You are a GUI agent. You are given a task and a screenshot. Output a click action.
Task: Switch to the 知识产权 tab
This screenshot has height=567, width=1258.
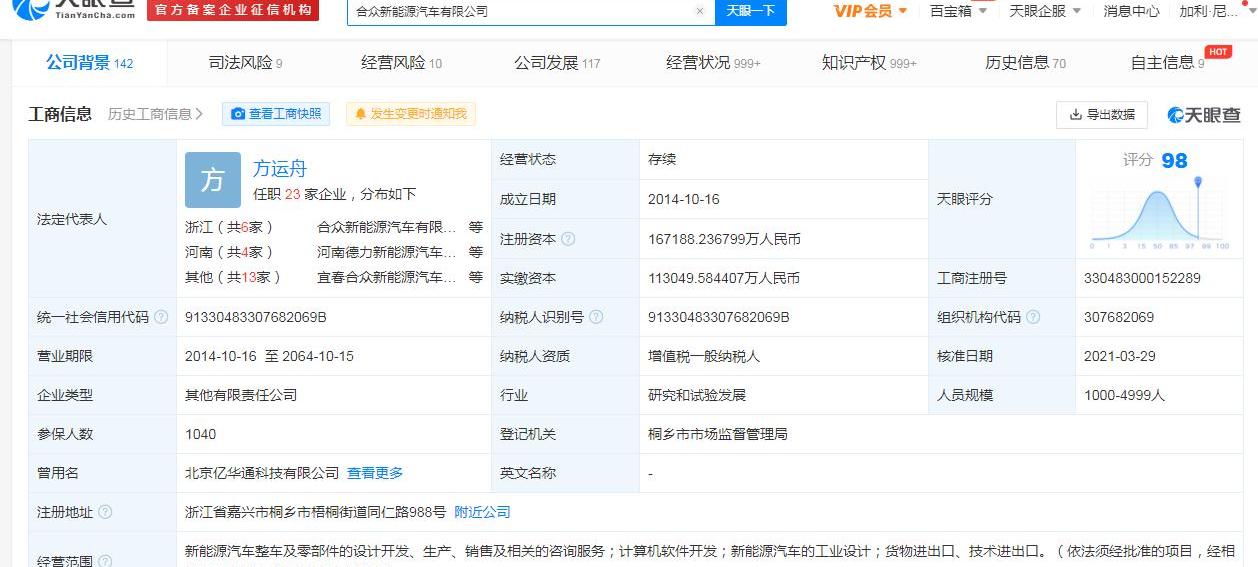tap(869, 63)
